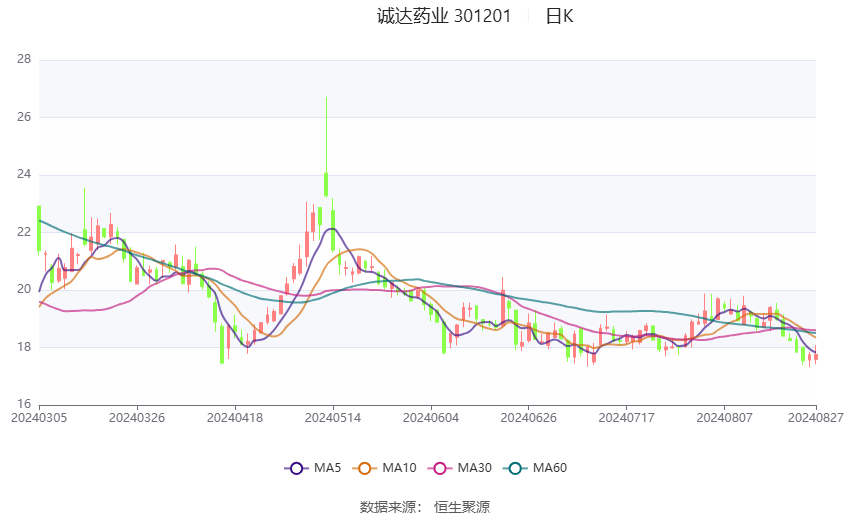The width and height of the screenshot is (850, 517).
Task: Toggle the MA60 legend entry
Action: pos(535,468)
